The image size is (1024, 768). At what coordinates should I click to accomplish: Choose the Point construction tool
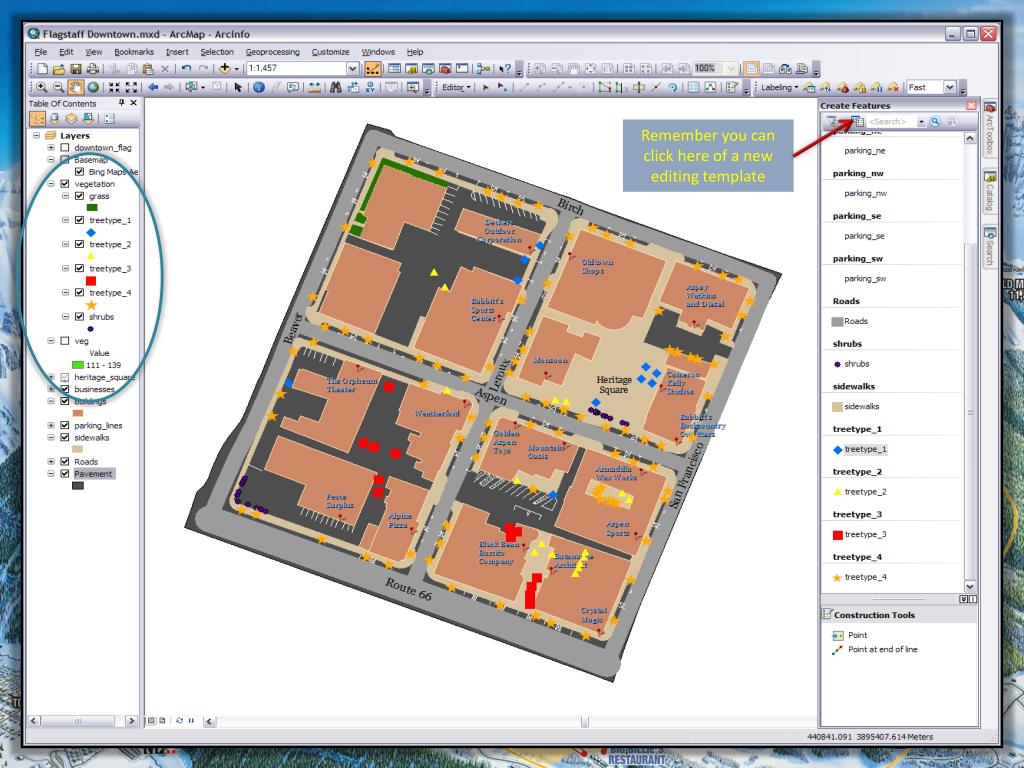pos(857,635)
